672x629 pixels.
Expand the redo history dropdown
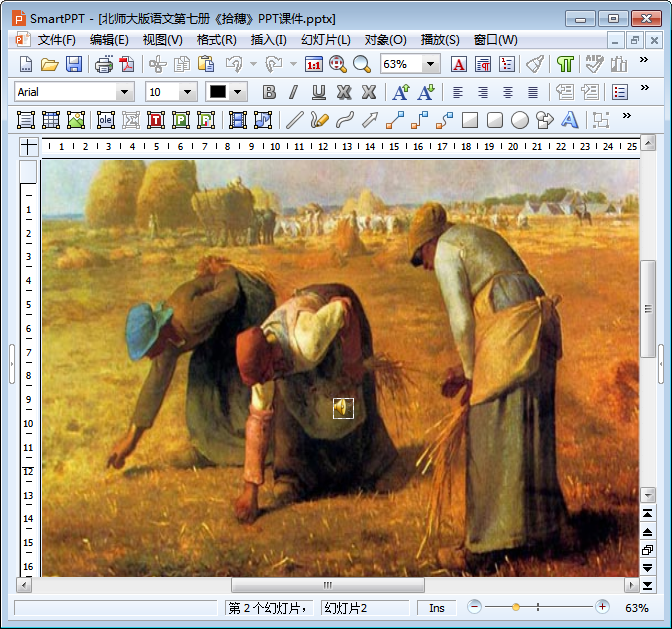(293, 64)
